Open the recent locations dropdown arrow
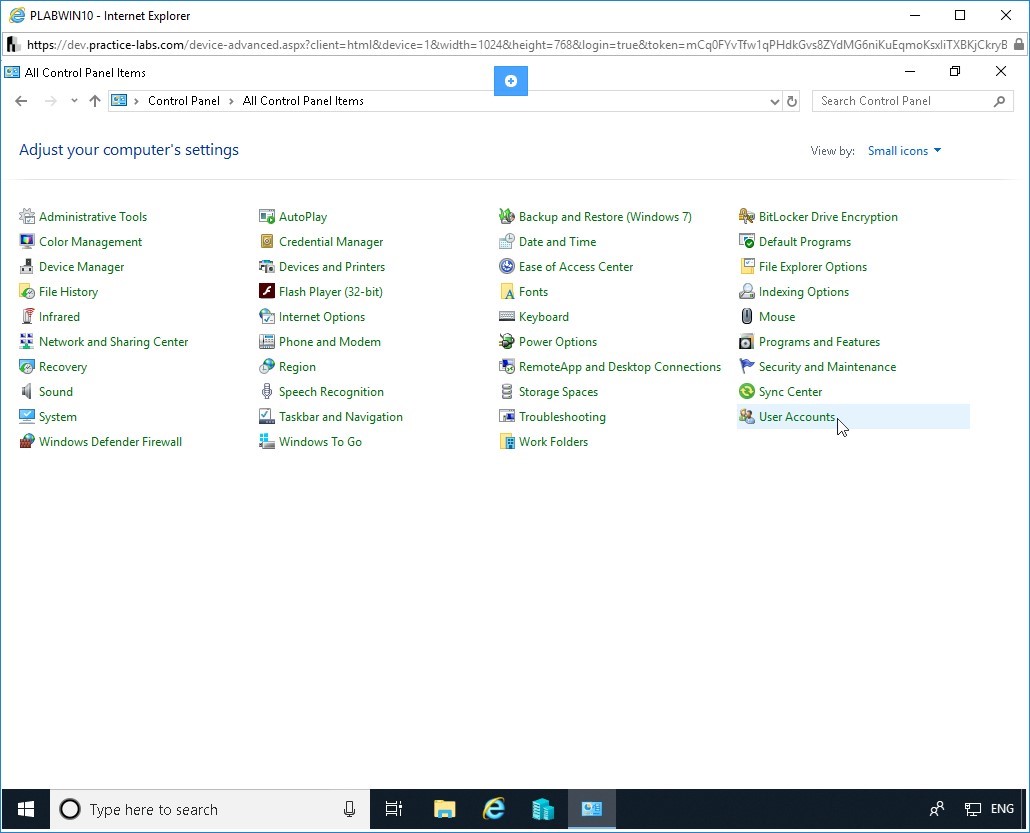 coord(74,101)
